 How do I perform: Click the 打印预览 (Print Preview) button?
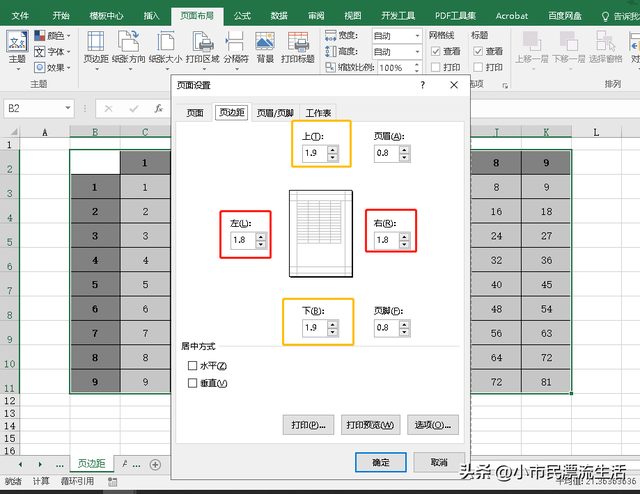click(x=370, y=424)
